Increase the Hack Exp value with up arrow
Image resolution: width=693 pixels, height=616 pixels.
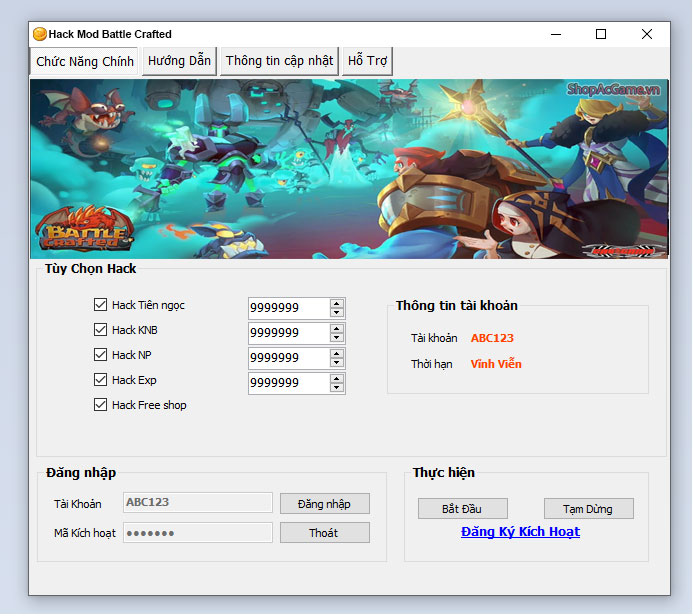point(337,379)
